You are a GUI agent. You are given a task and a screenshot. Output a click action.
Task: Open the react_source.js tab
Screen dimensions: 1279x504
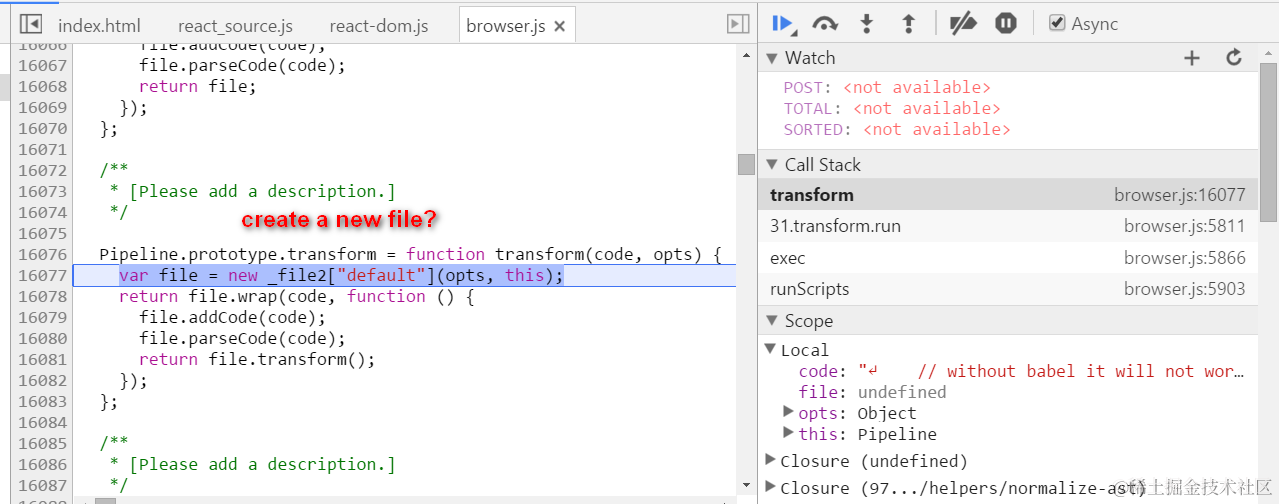[x=236, y=26]
